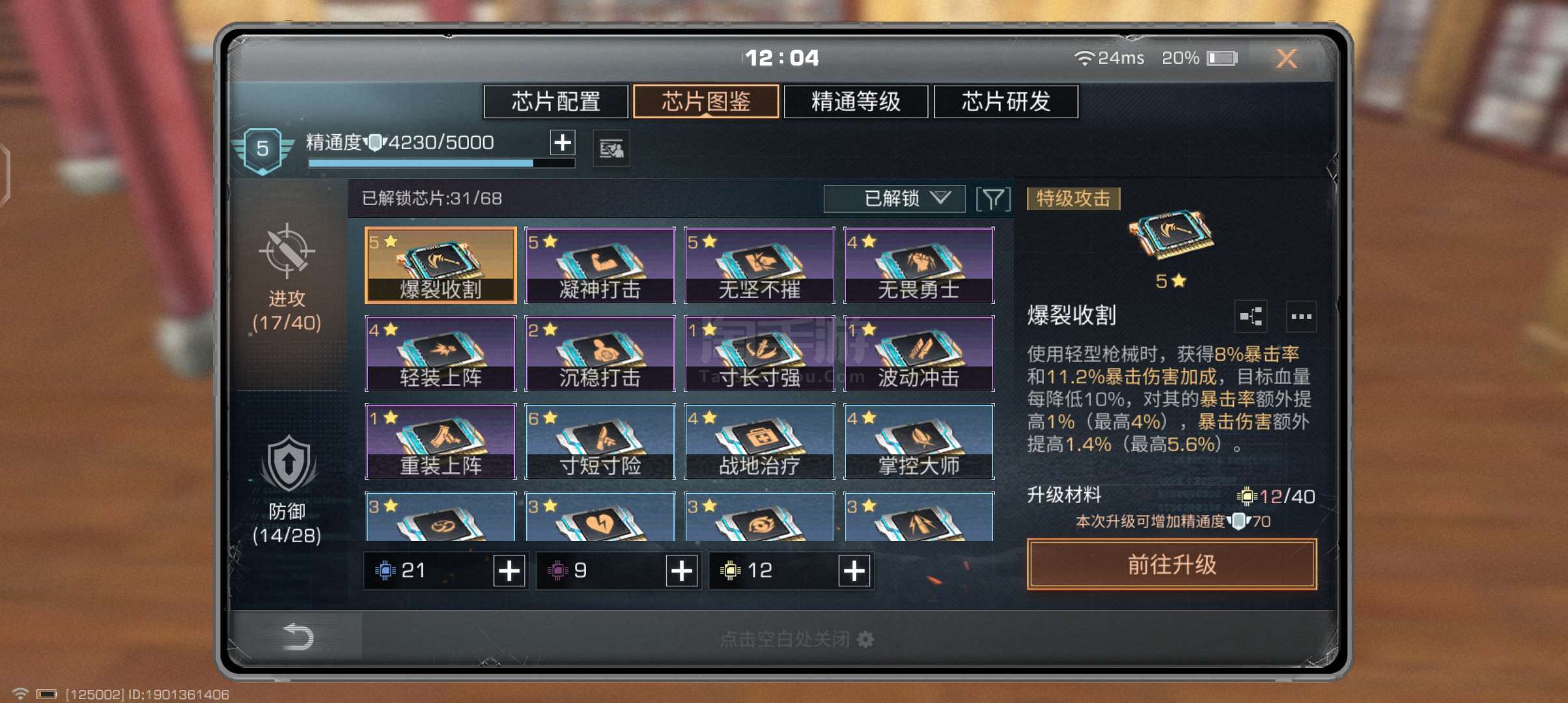Click the 前往升级 upgrade button
The image size is (1568, 703).
click(x=1171, y=564)
